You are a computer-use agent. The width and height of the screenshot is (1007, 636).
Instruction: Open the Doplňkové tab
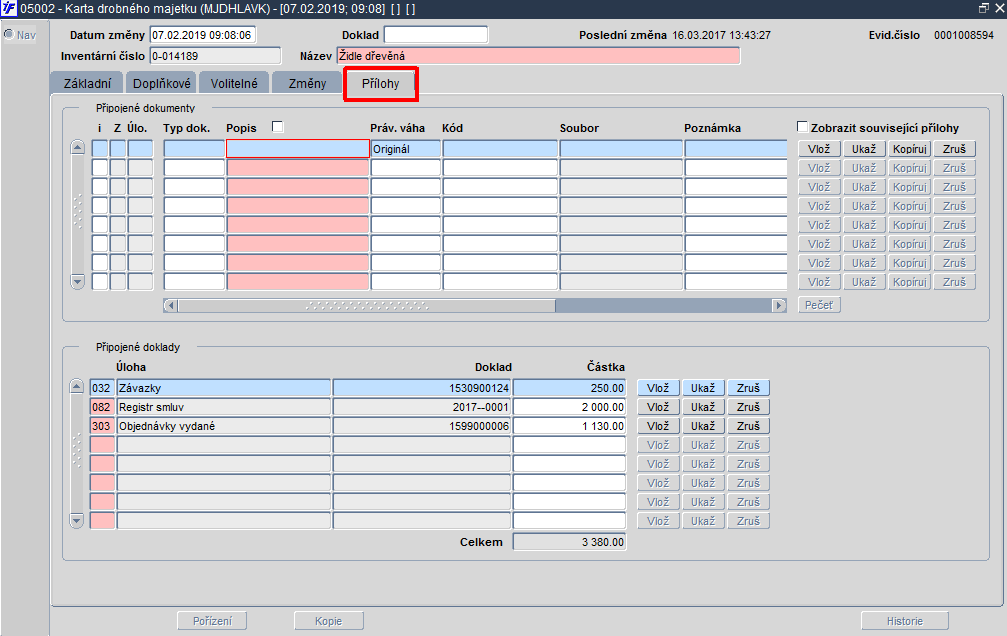[162, 84]
